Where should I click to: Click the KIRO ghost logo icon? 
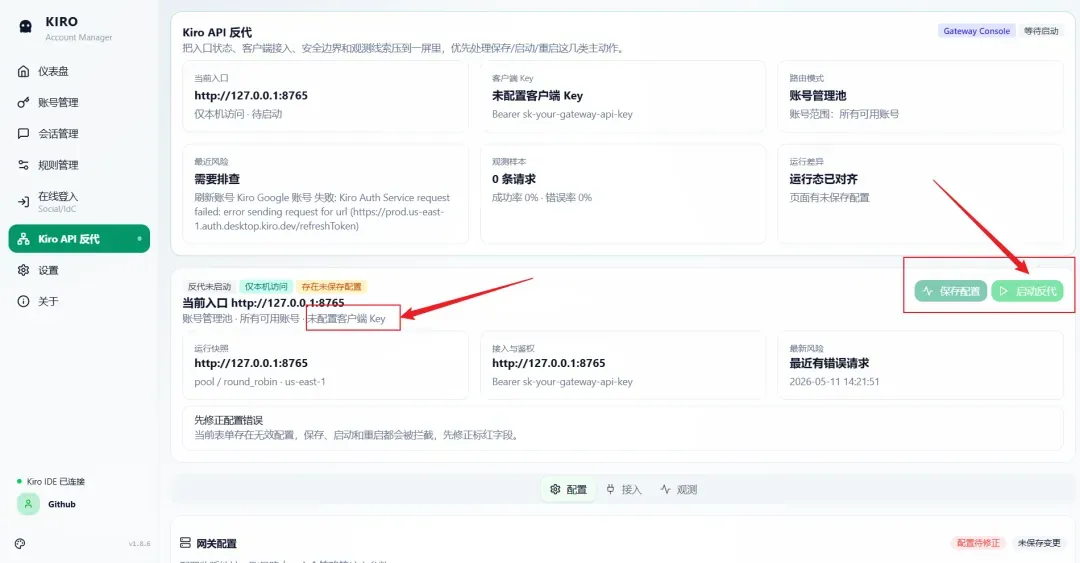point(25,26)
